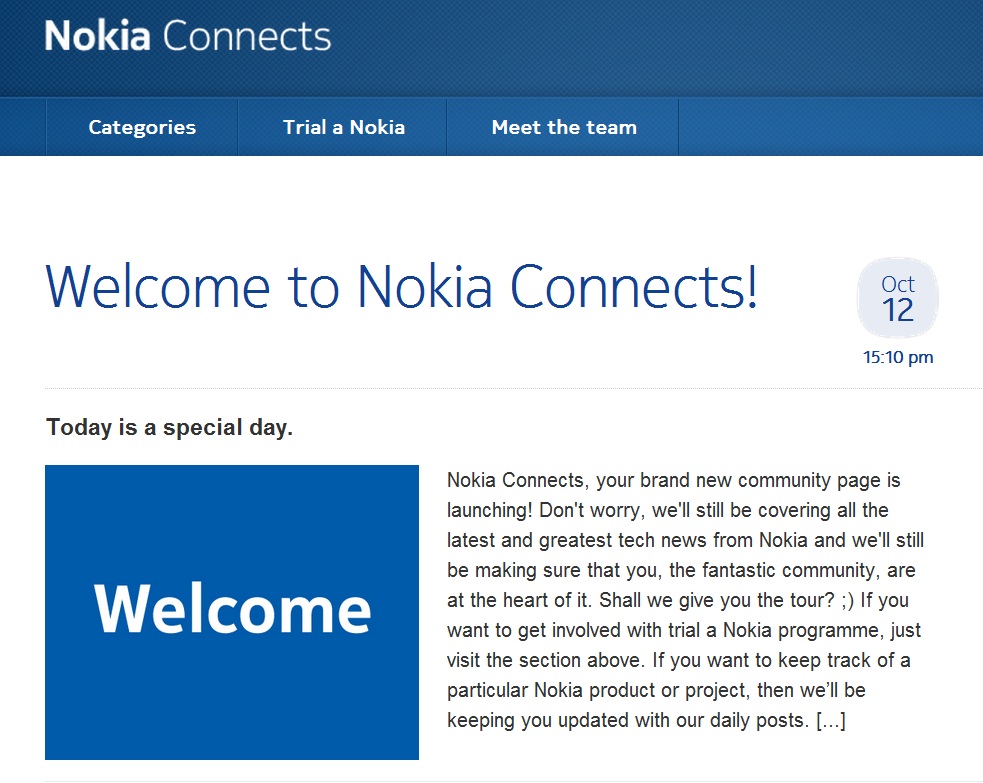
Task: Open Trial a Nokia to reveal its options
Action: click(343, 127)
